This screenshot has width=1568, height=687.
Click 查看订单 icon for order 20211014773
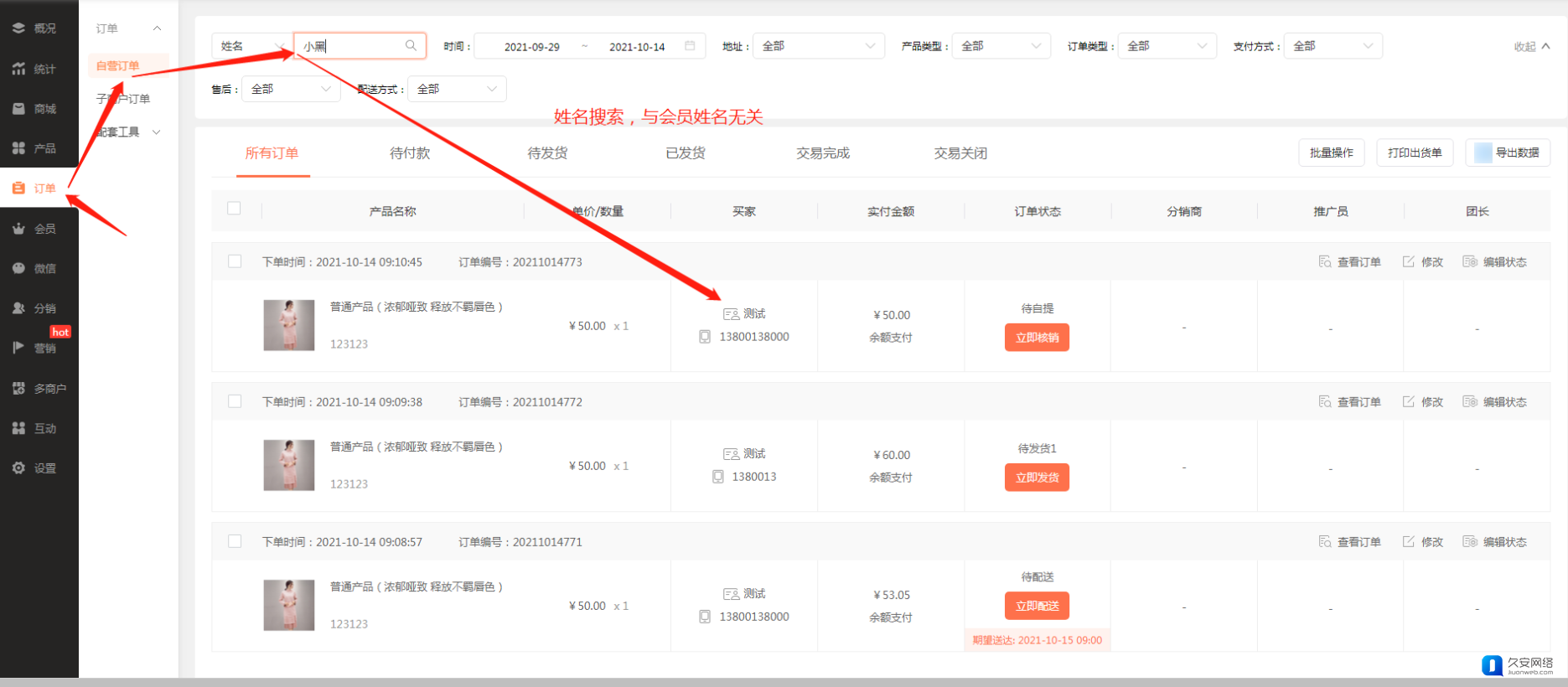[1325, 262]
